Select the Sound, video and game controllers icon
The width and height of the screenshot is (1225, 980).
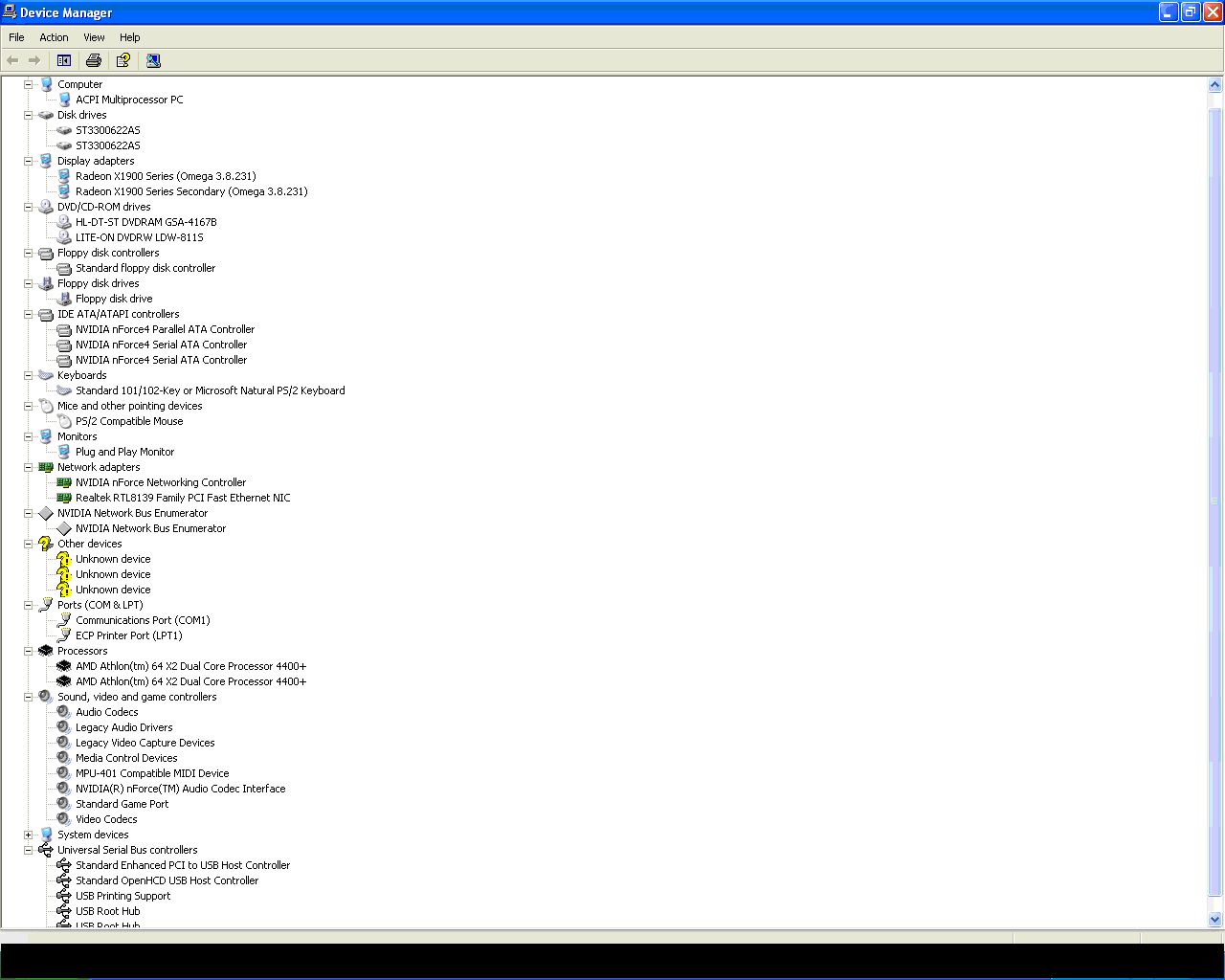pos(46,697)
